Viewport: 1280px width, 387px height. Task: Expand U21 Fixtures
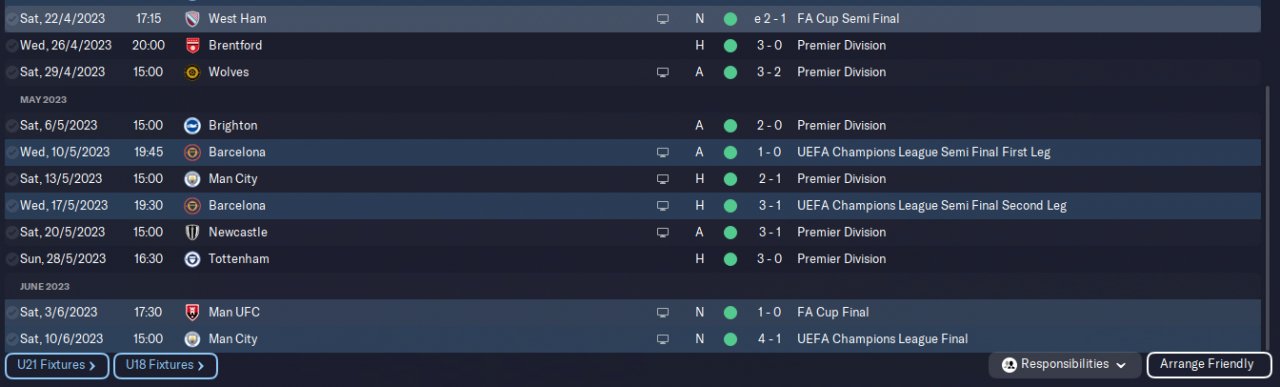(x=56, y=366)
